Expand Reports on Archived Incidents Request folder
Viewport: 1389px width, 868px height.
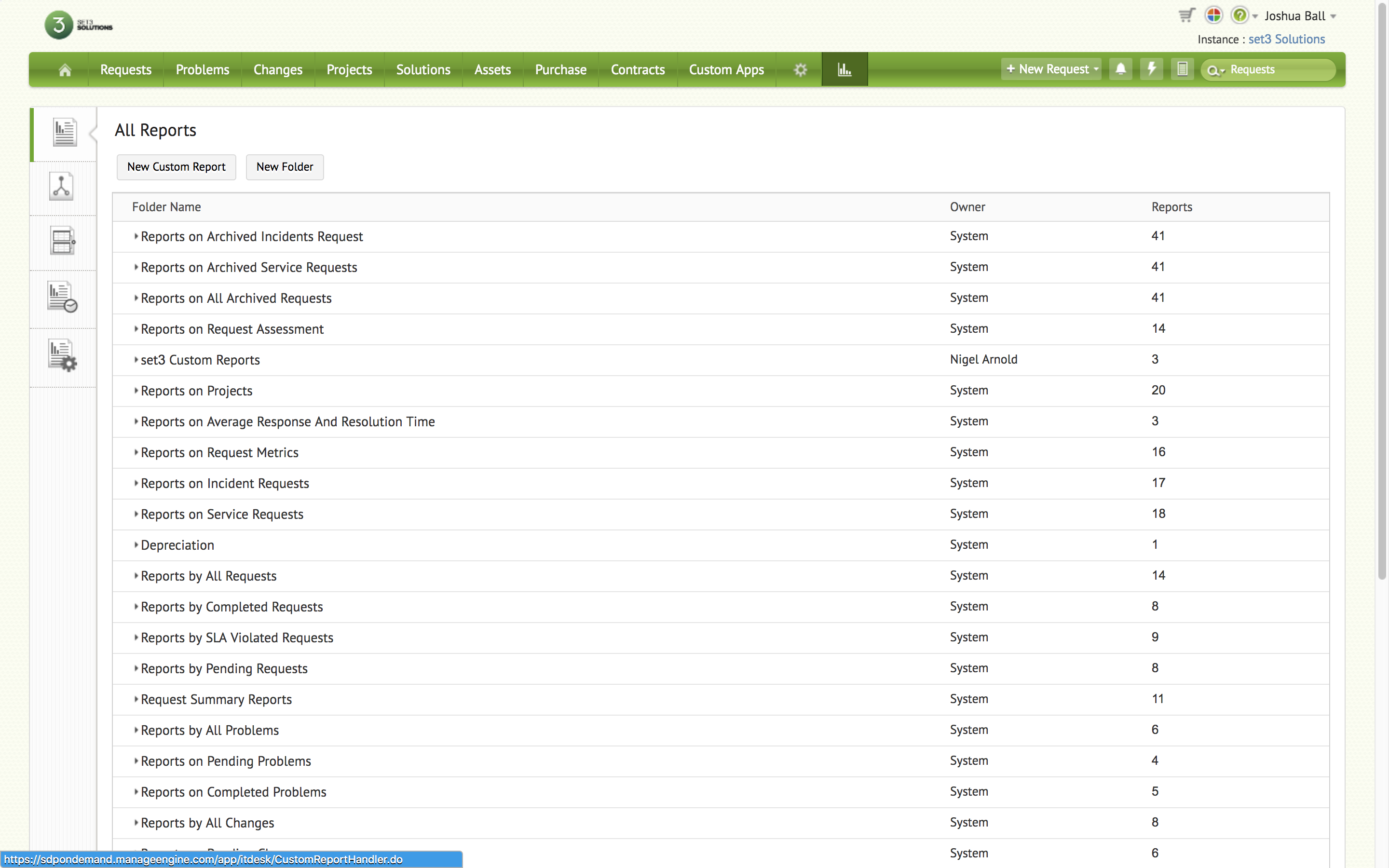(136, 236)
